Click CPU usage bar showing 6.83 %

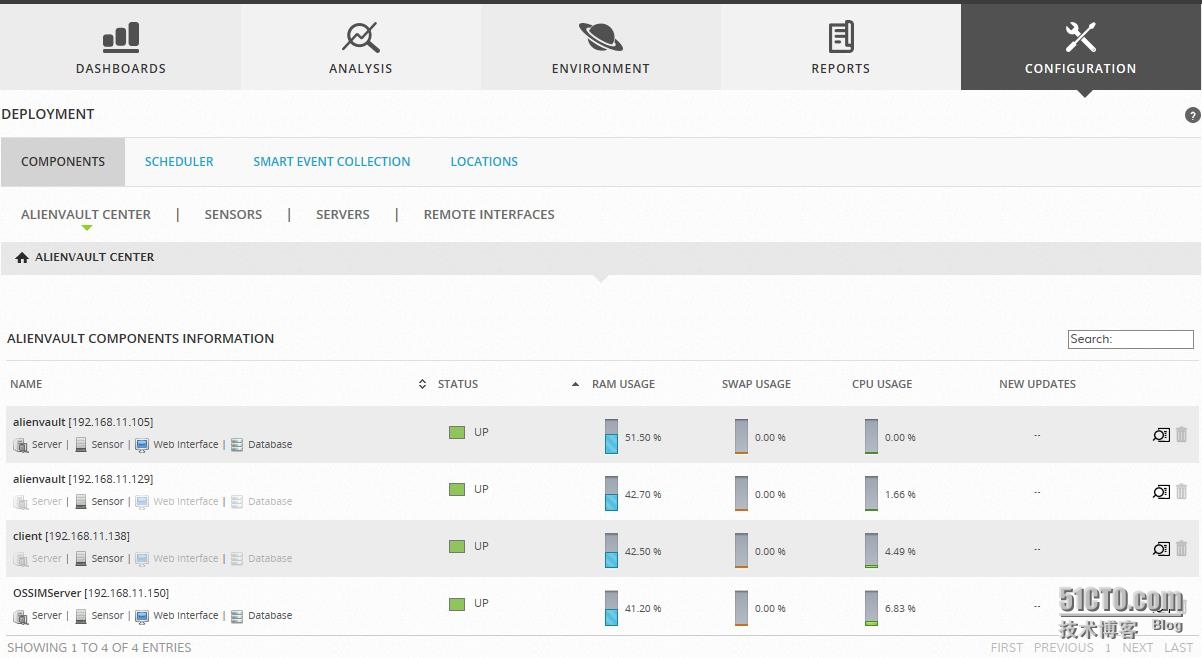pyautogui.click(x=871, y=608)
